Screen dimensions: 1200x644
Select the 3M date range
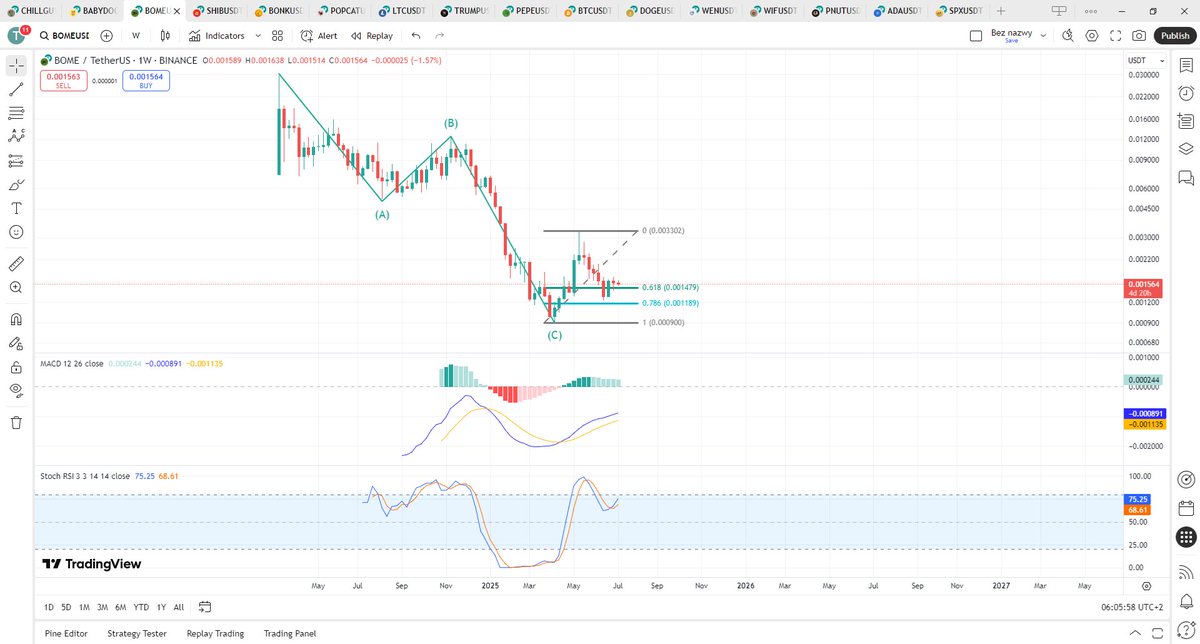[102, 607]
